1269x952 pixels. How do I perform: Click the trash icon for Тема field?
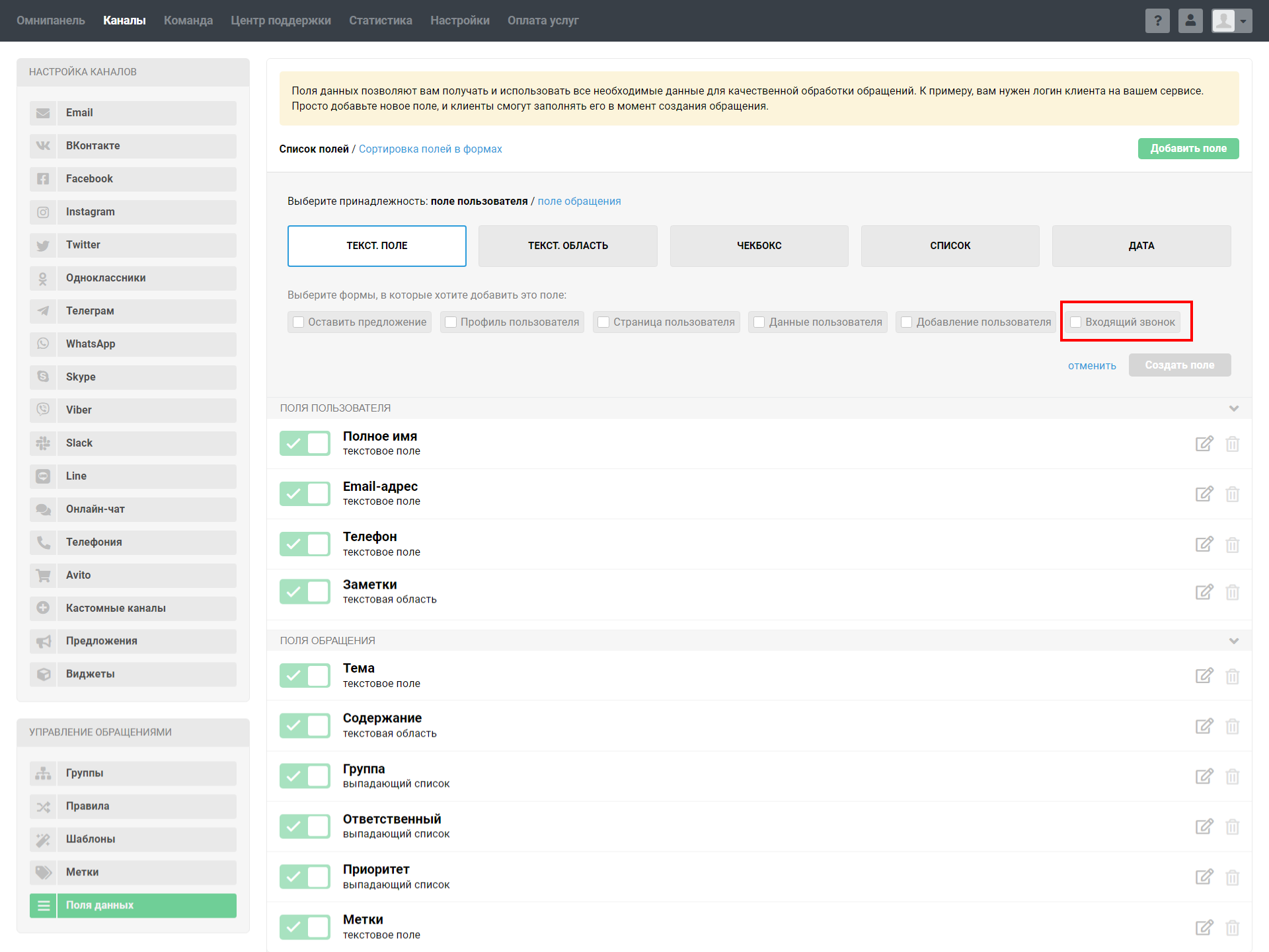(1232, 676)
